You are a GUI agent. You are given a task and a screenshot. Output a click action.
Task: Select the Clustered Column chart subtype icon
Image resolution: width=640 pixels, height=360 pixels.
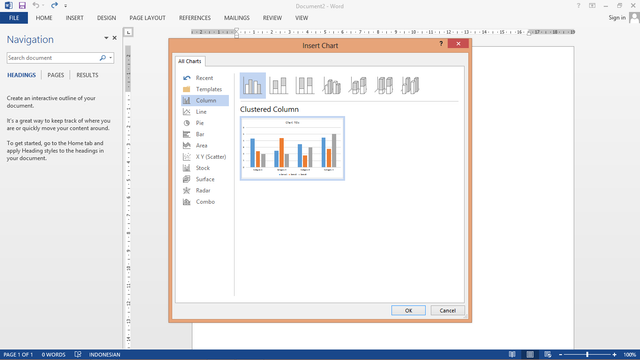253,86
